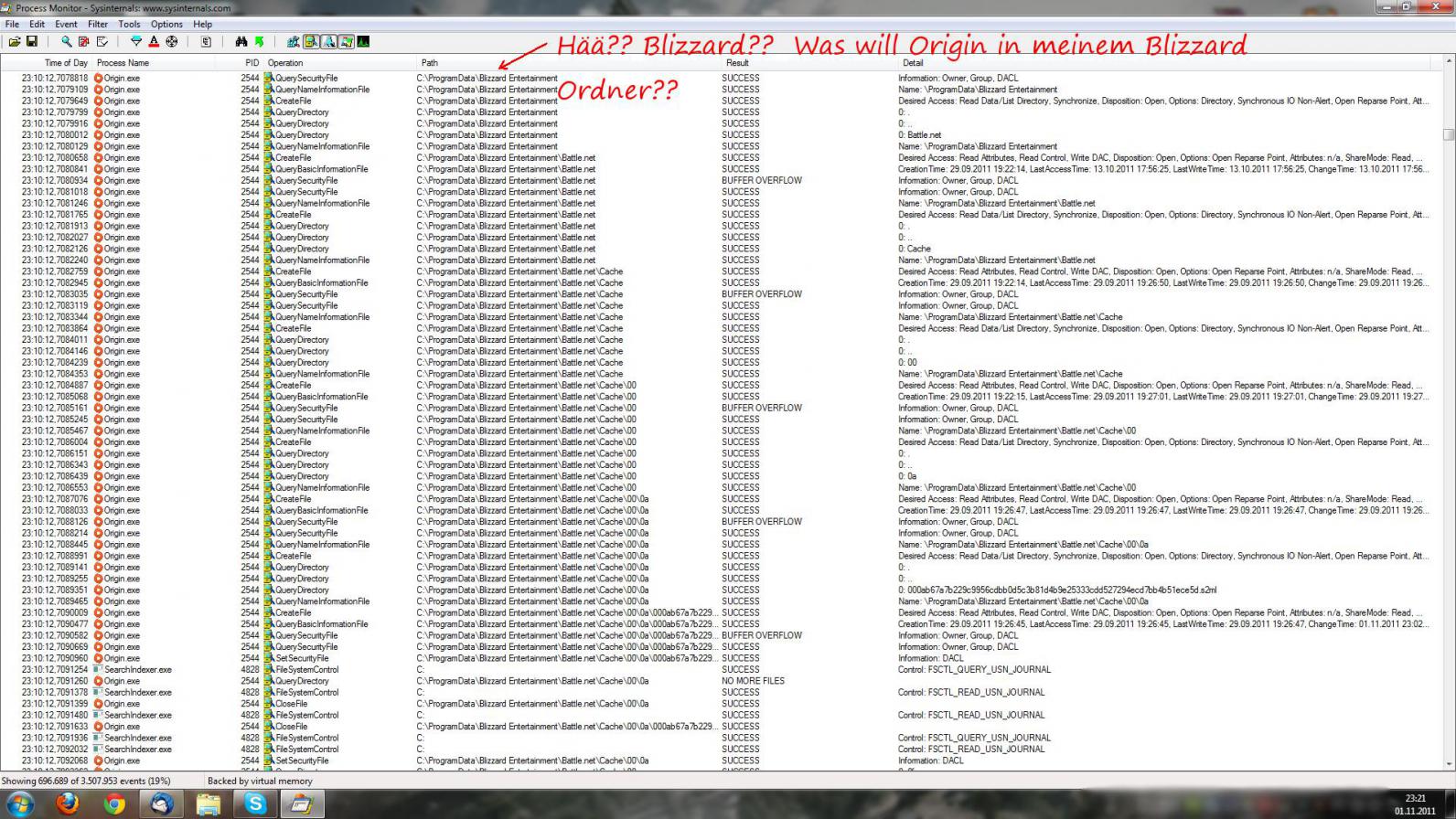
Task: Open the Process Tree toolbar icon
Action: pyautogui.click(x=207, y=41)
